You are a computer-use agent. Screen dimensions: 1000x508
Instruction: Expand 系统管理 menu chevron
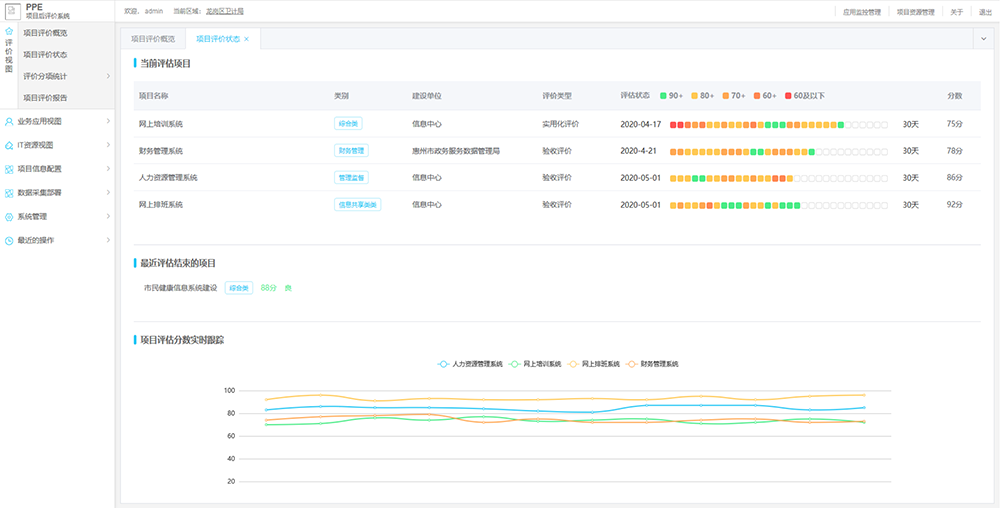[108, 217]
